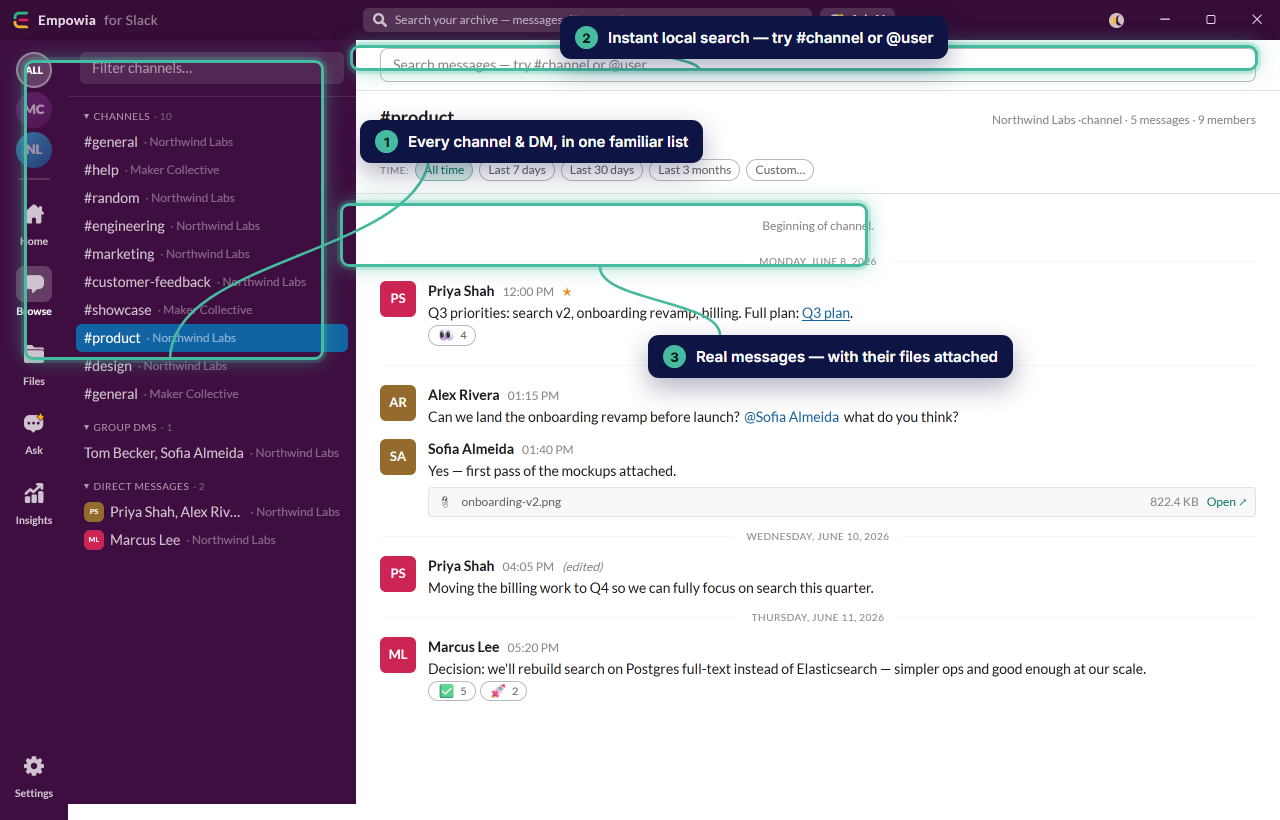Image resolution: width=1280 pixels, height=820 pixels.
Task: Click the 05:20 PM timestamp
Action: tap(533, 648)
